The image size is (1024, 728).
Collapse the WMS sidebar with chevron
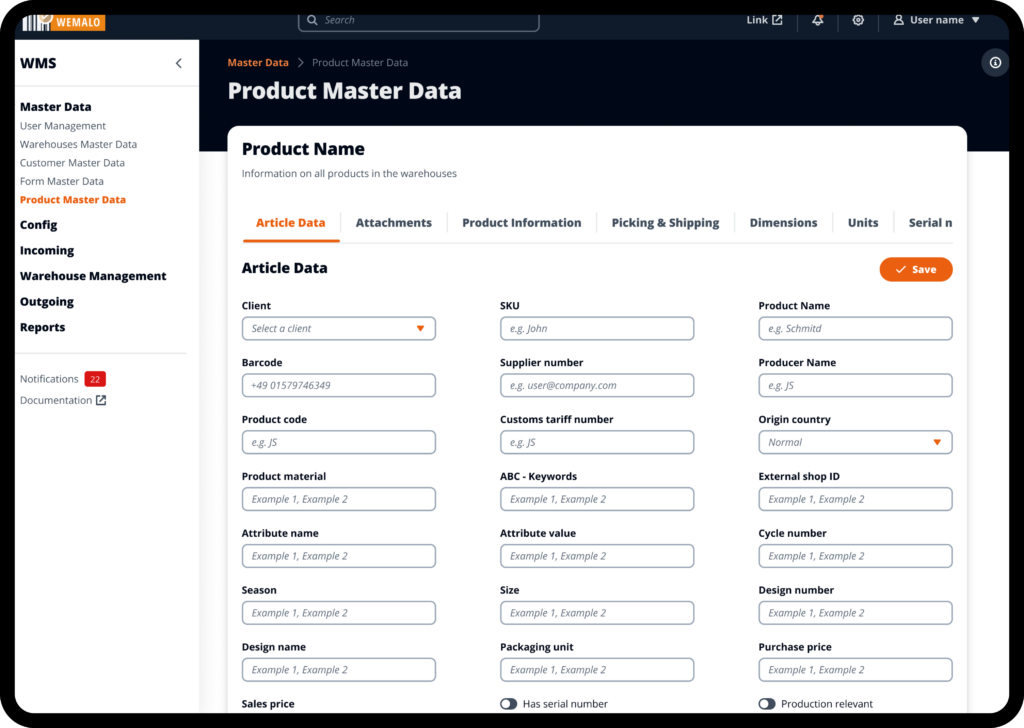[x=179, y=63]
